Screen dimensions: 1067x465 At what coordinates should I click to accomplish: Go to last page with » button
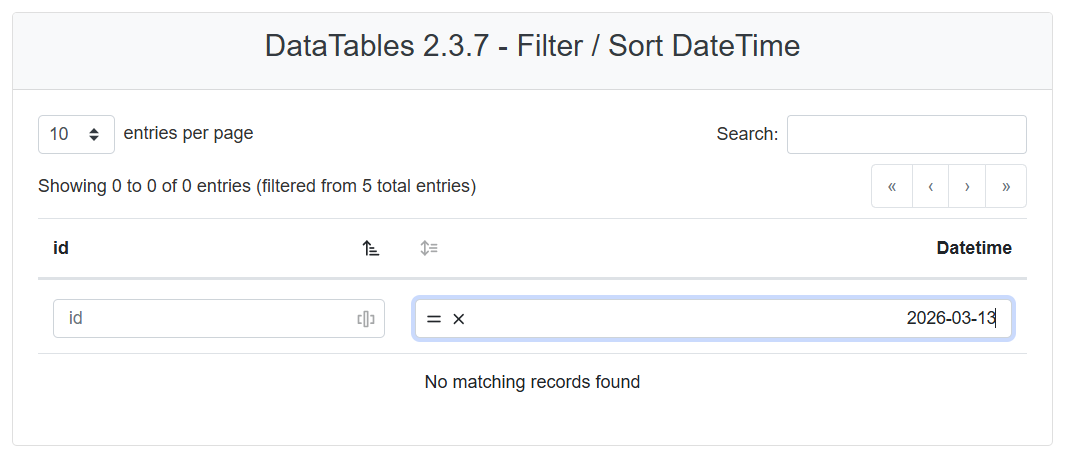pos(1005,186)
